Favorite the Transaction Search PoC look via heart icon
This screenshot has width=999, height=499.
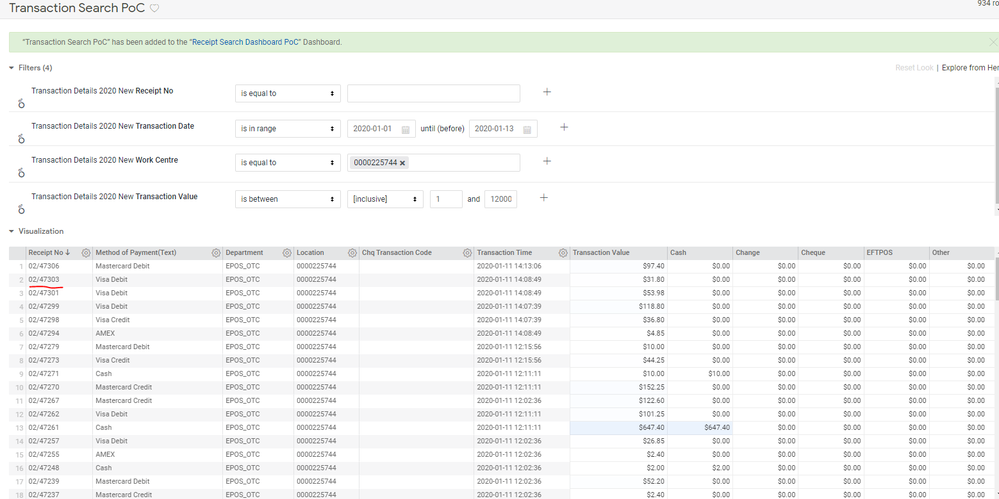(x=155, y=8)
